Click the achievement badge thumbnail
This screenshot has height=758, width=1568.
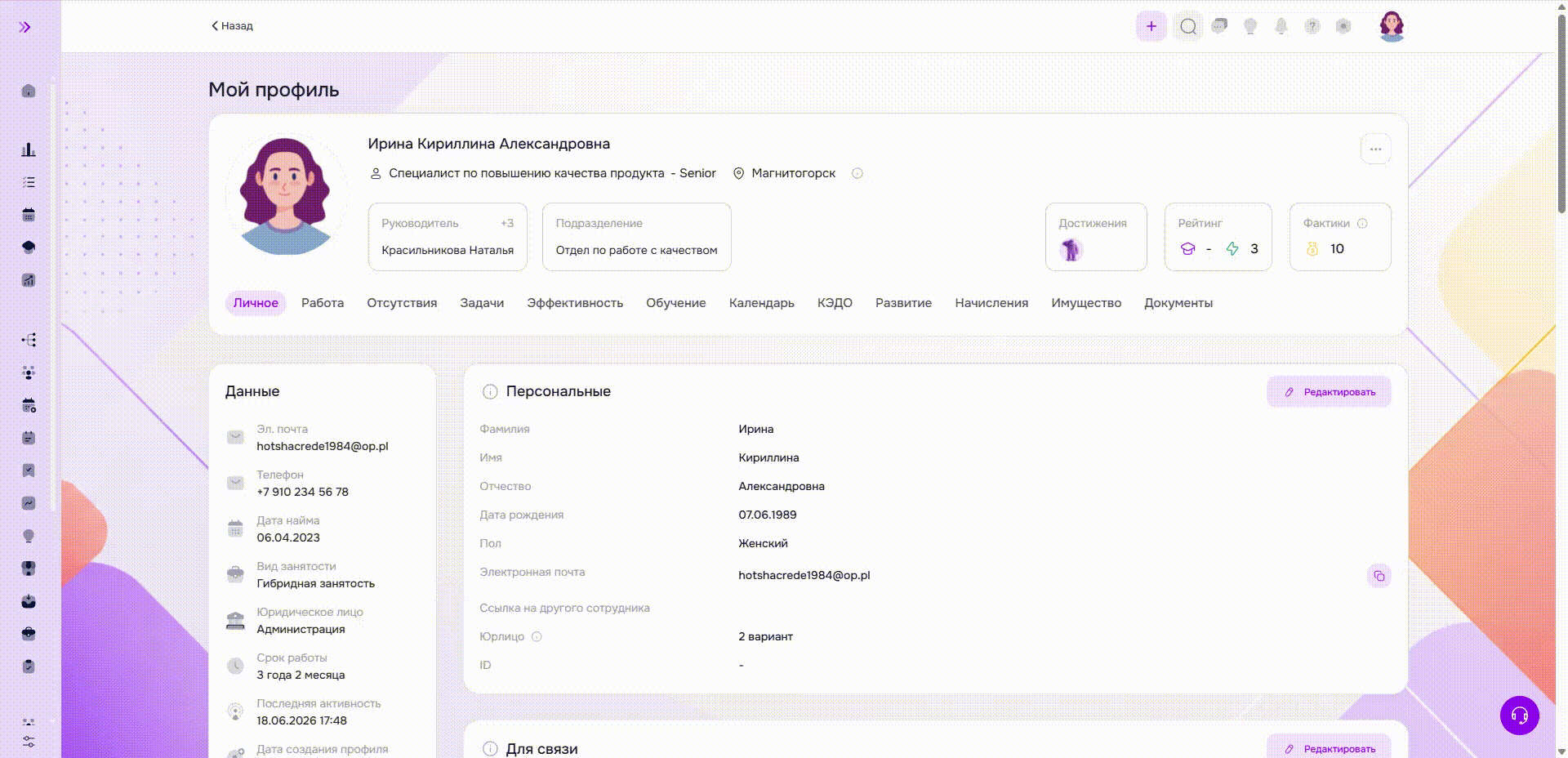pyautogui.click(x=1071, y=249)
